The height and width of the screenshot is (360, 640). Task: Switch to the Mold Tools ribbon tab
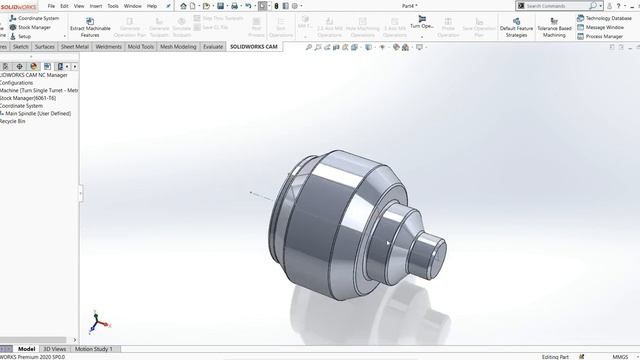[141, 47]
